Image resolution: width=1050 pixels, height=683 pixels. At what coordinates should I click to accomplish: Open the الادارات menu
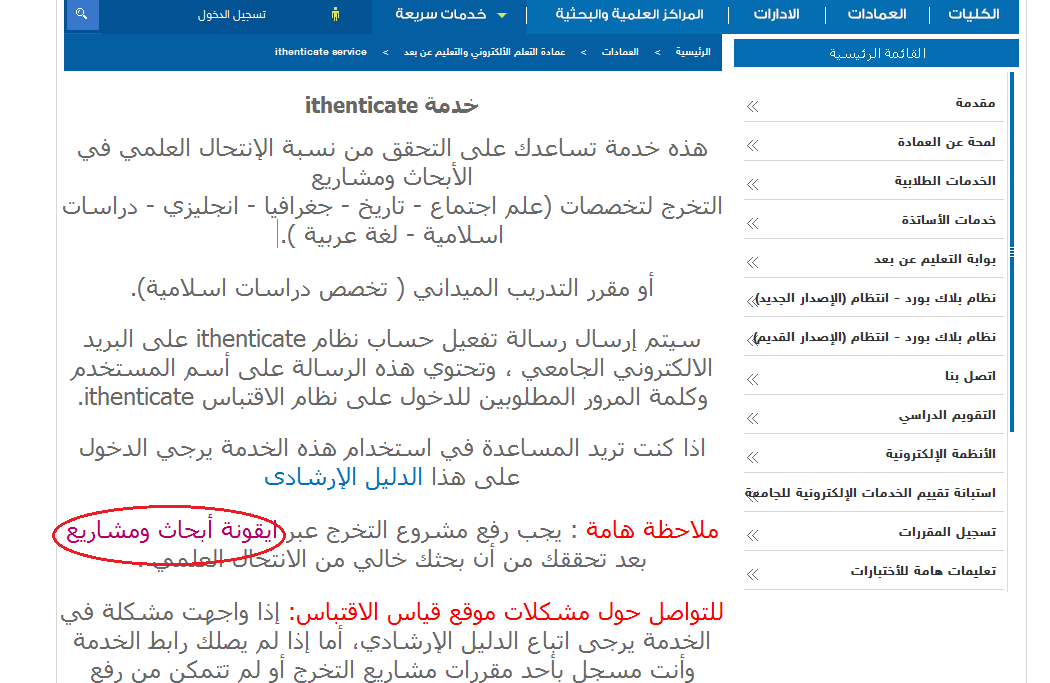pos(777,14)
